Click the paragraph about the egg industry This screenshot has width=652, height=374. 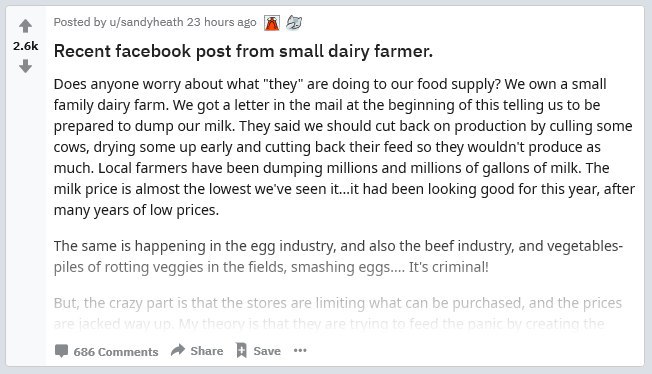(x=338, y=256)
